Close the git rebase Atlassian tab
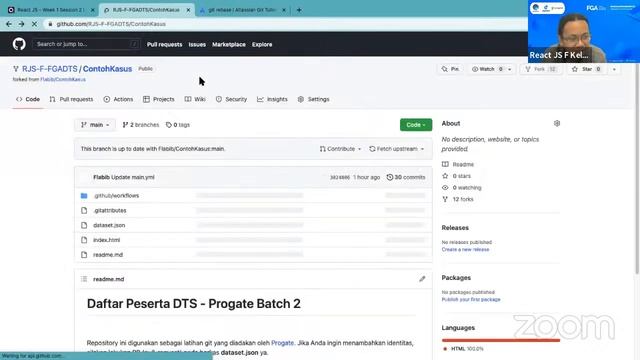The width and height of the screenshot is (640, 360). 284,10
